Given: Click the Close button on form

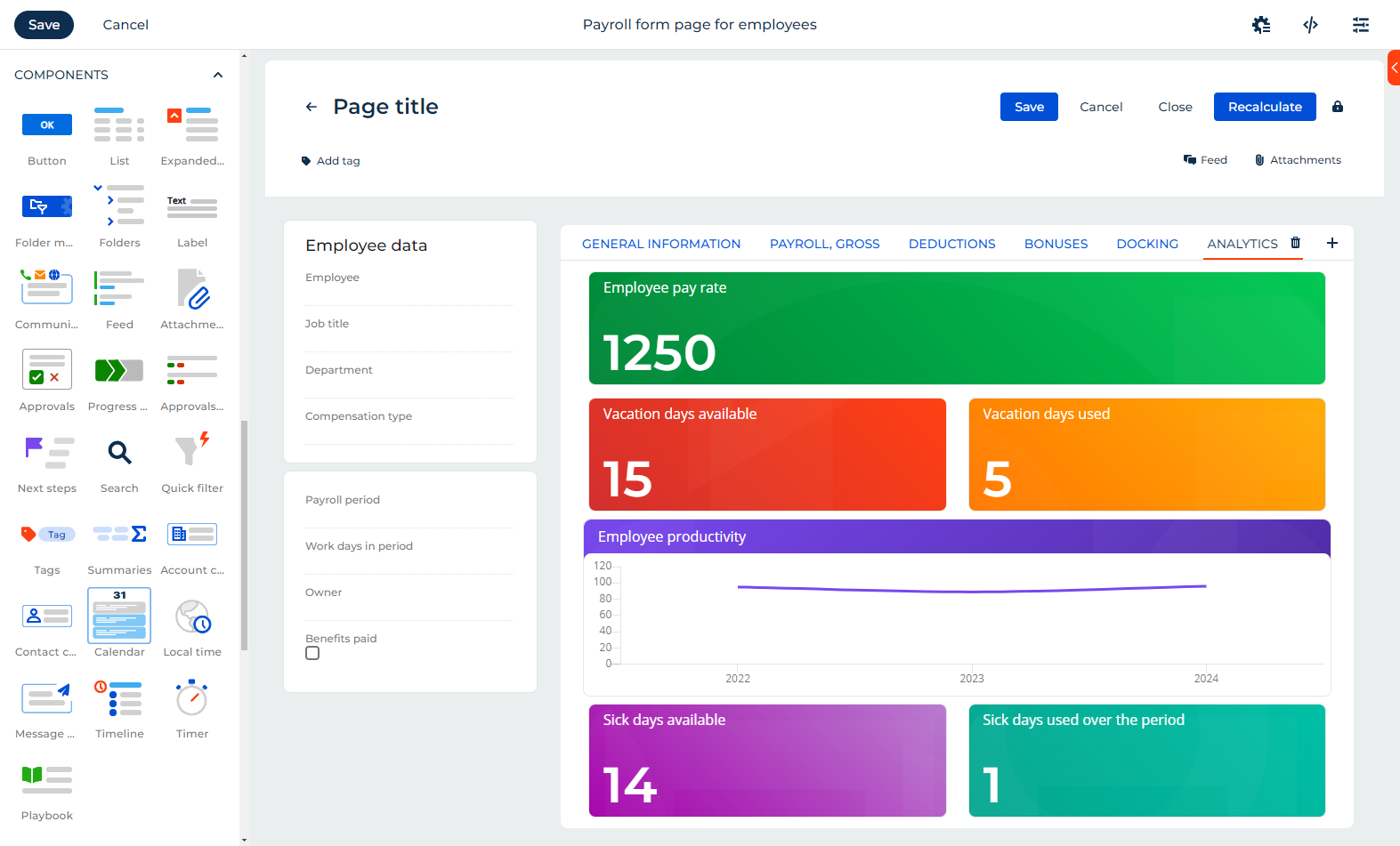Looking at the screenshot, I should (1175, 107).
